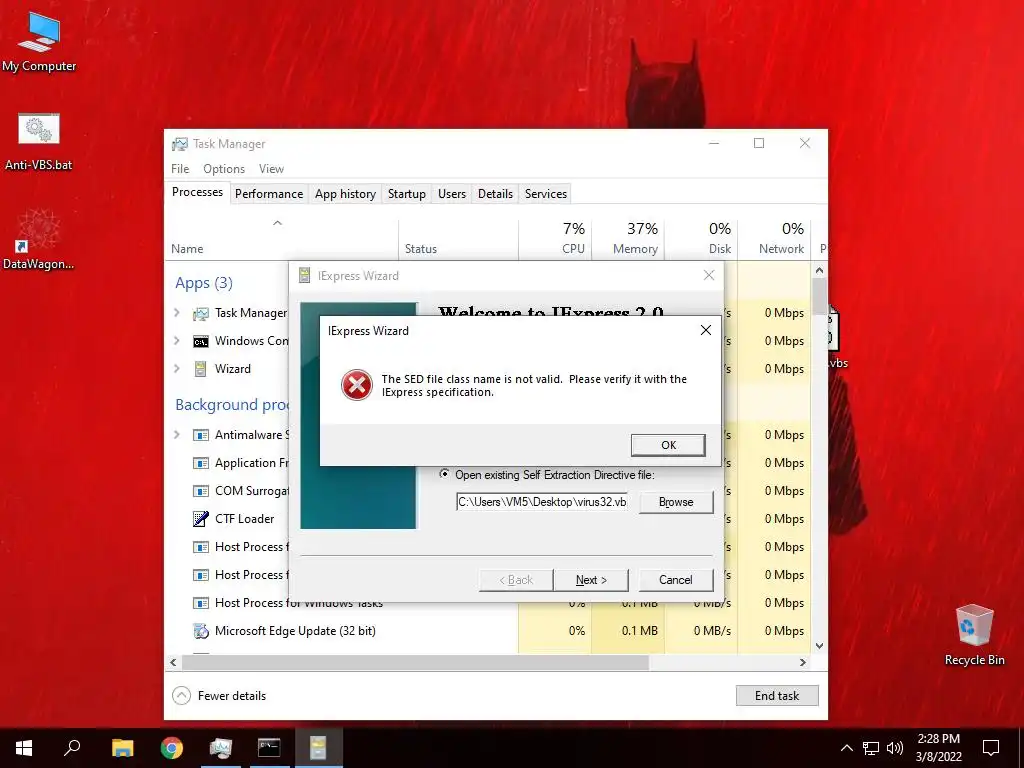Screen dimensions: 1024x768
Task: Select the Host Process for Windows Tasks row
Action: point(487,603)
